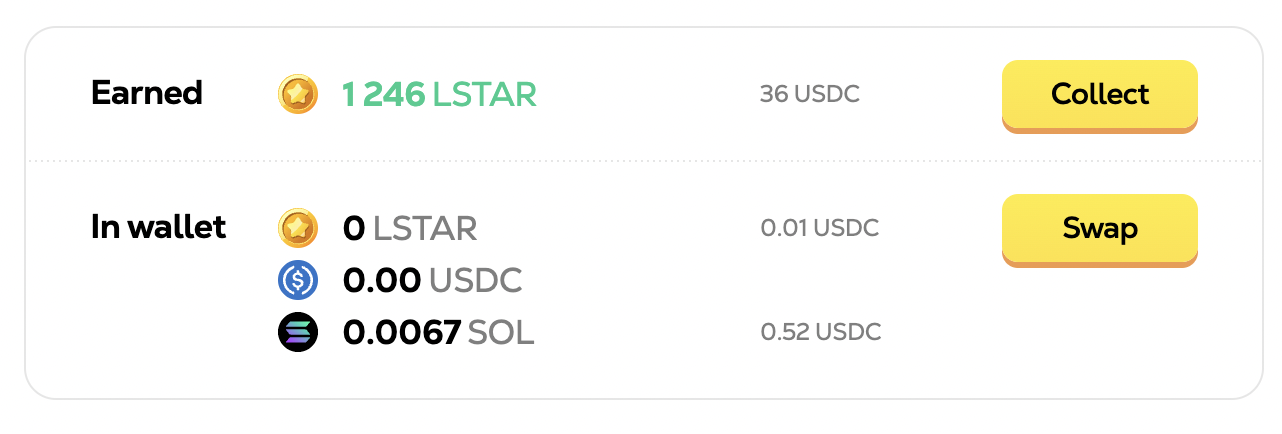The image size is (1282, 434).
Task: Click the LSTAR coin icon in Earned row
Action: (297, 95)
